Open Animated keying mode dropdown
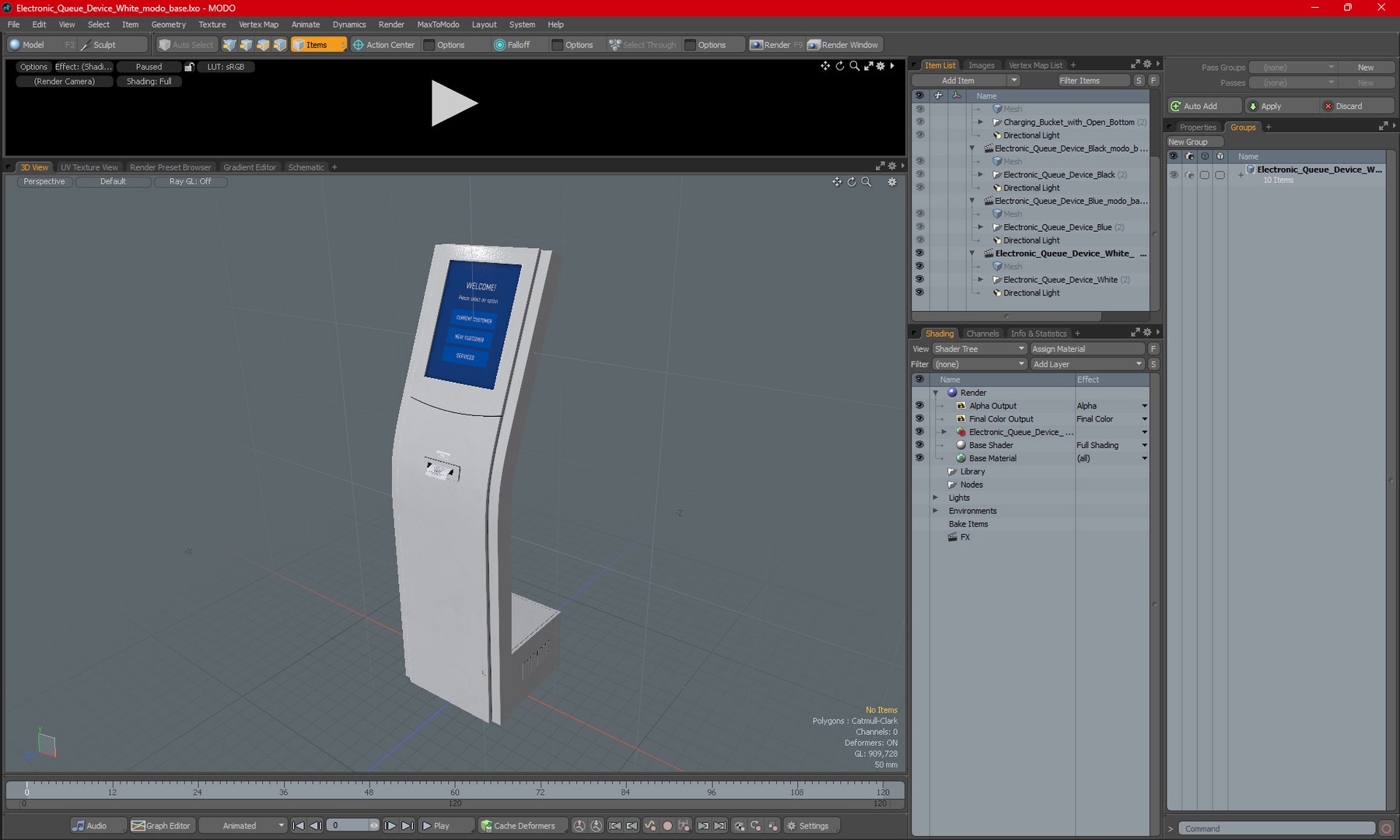1400x840 pixels. pos(243,826)
